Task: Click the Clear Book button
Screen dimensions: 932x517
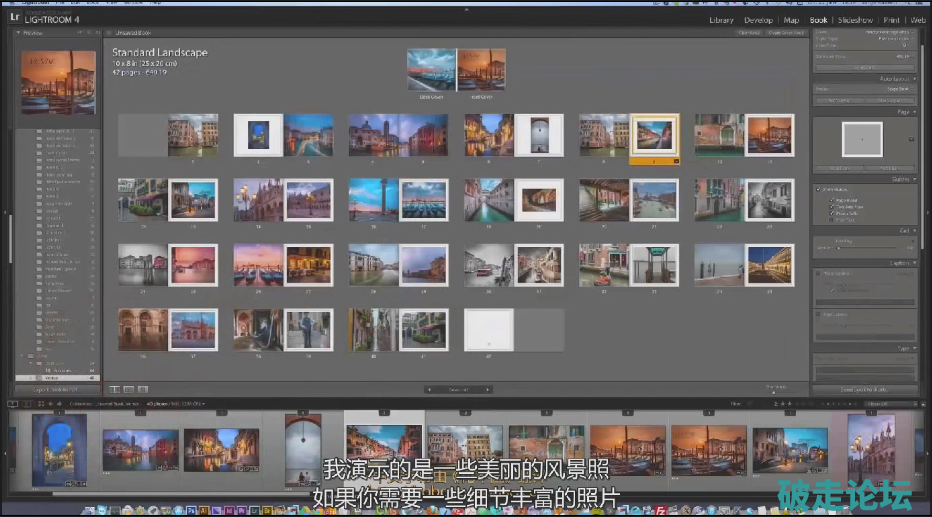Action: 749,33
